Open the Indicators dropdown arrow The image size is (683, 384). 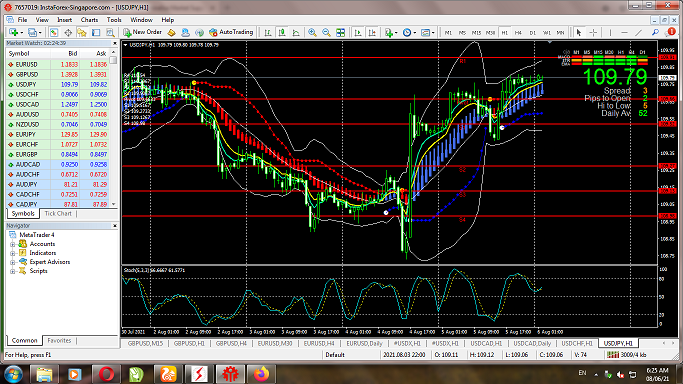click(396, 33)
